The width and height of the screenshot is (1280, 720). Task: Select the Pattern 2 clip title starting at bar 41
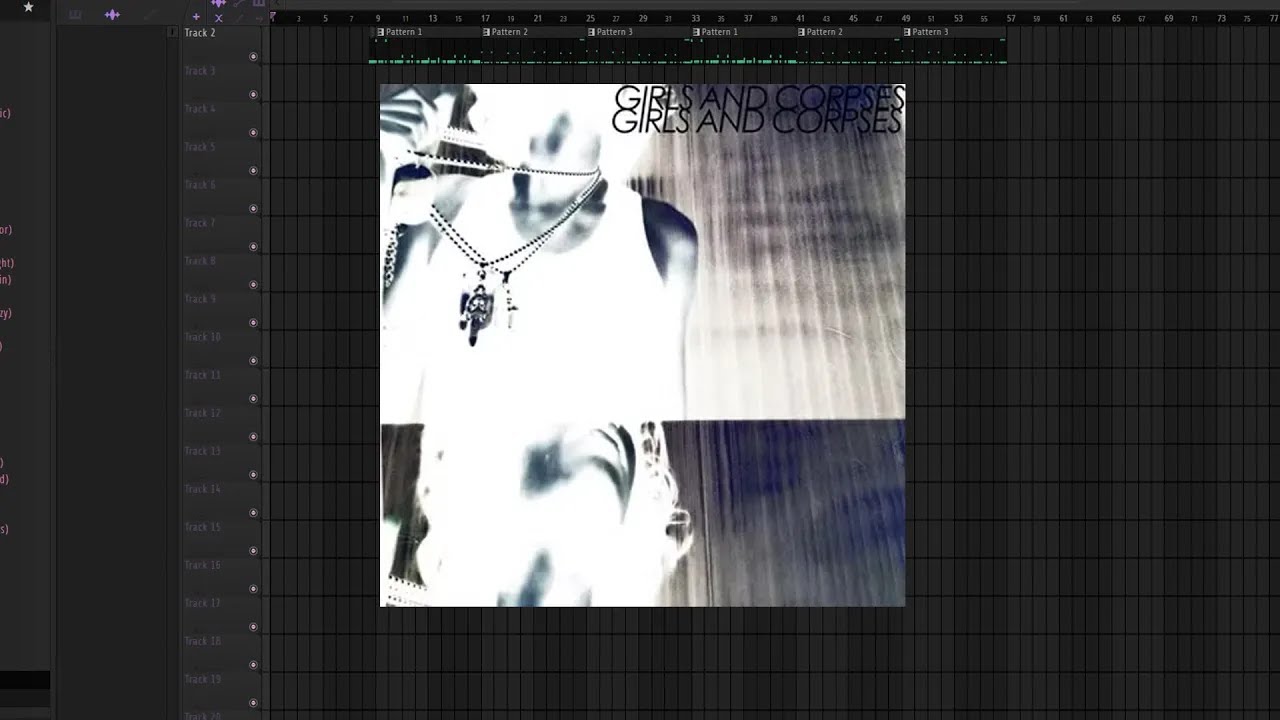pos(825,32)
